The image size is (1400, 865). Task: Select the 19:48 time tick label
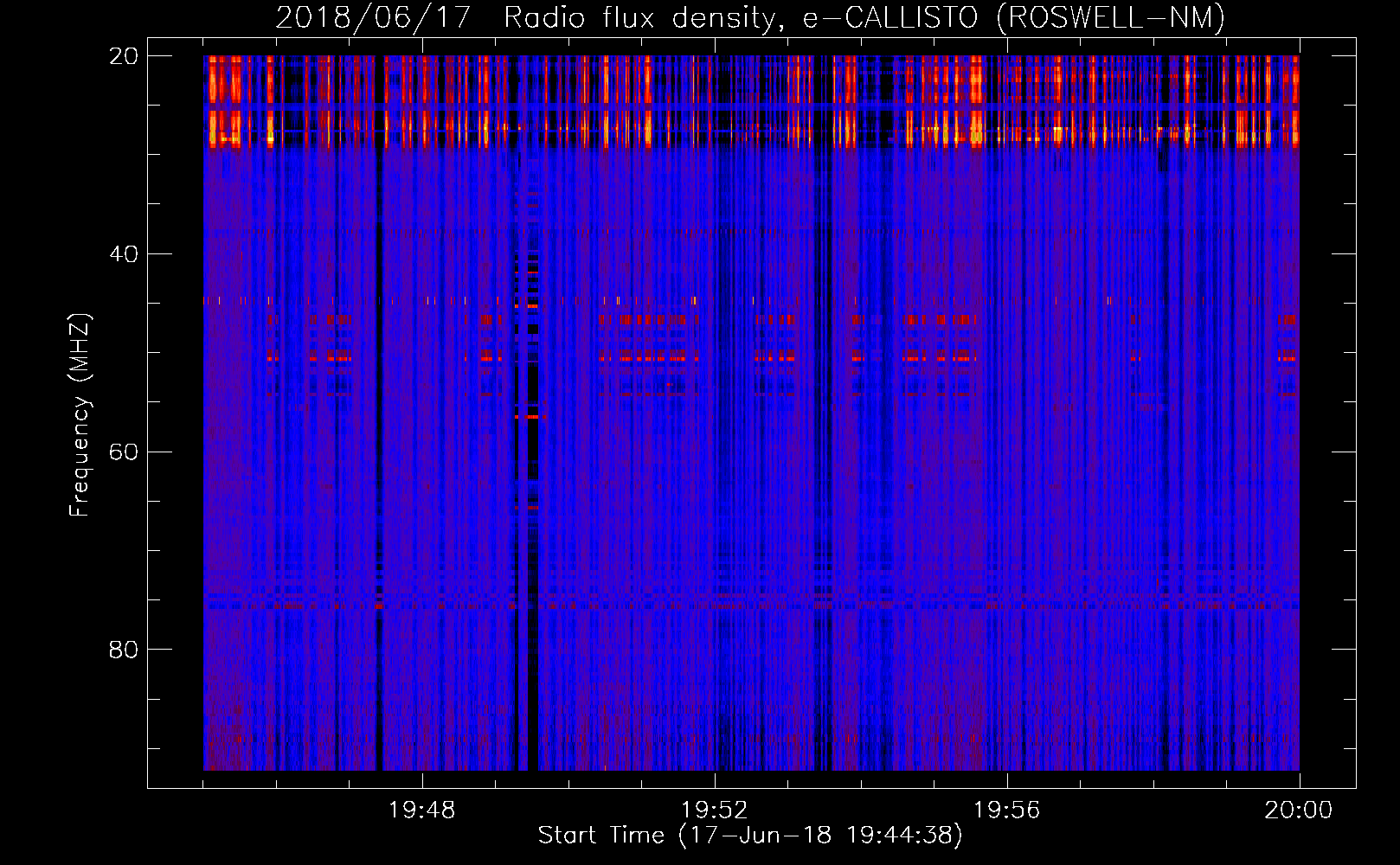point(422,811)
